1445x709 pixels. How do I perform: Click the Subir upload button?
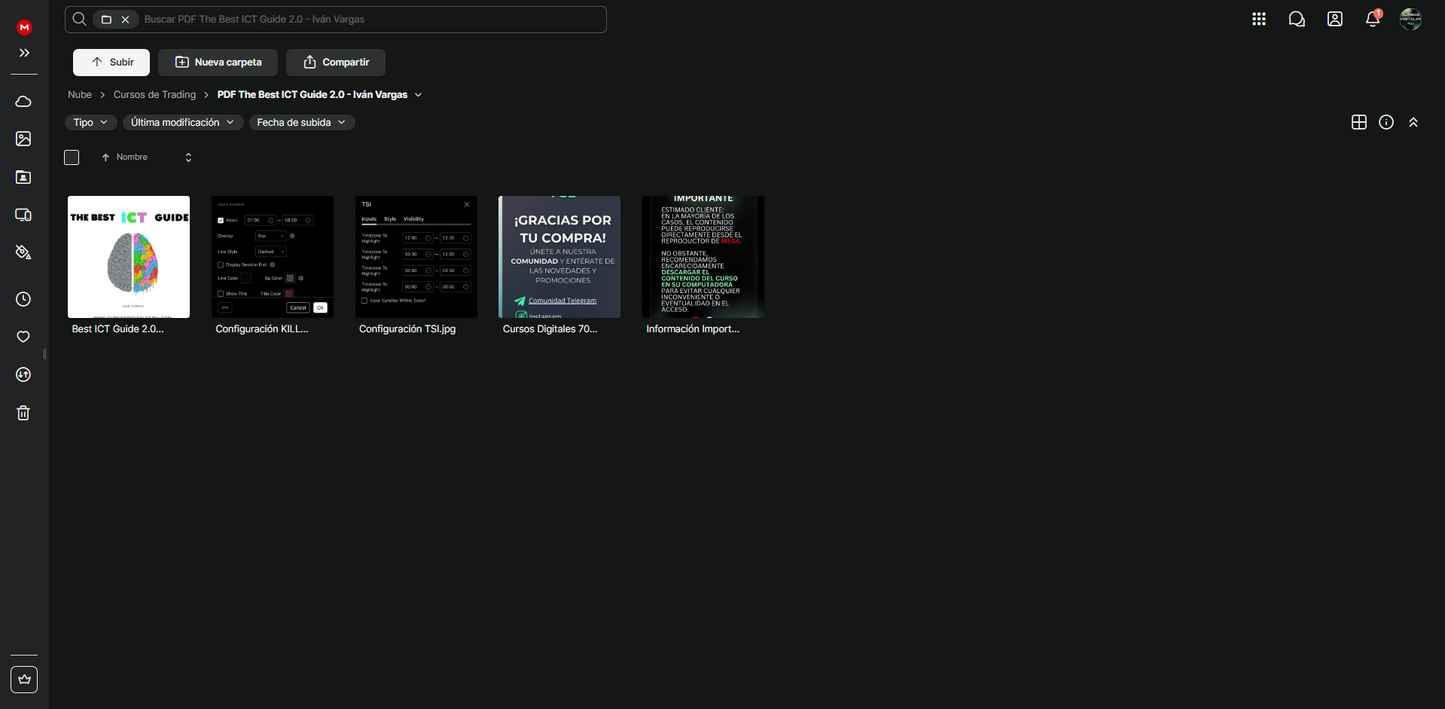111,62
